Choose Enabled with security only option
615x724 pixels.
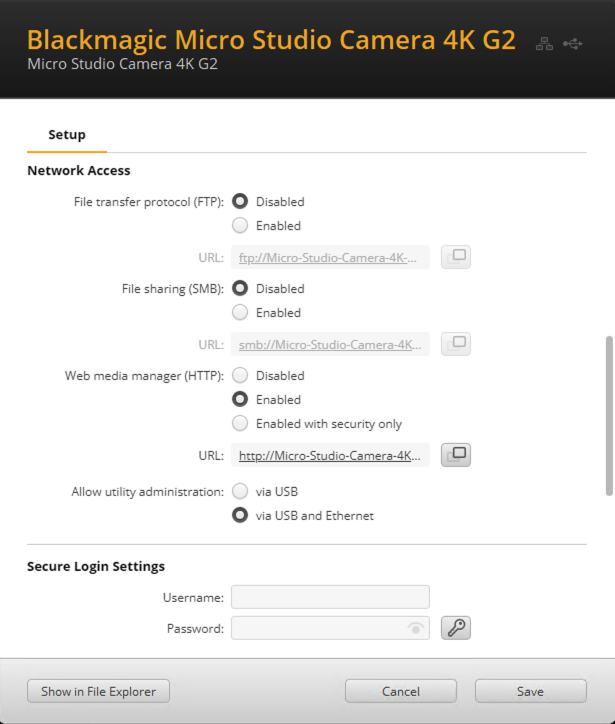[240, 423]
